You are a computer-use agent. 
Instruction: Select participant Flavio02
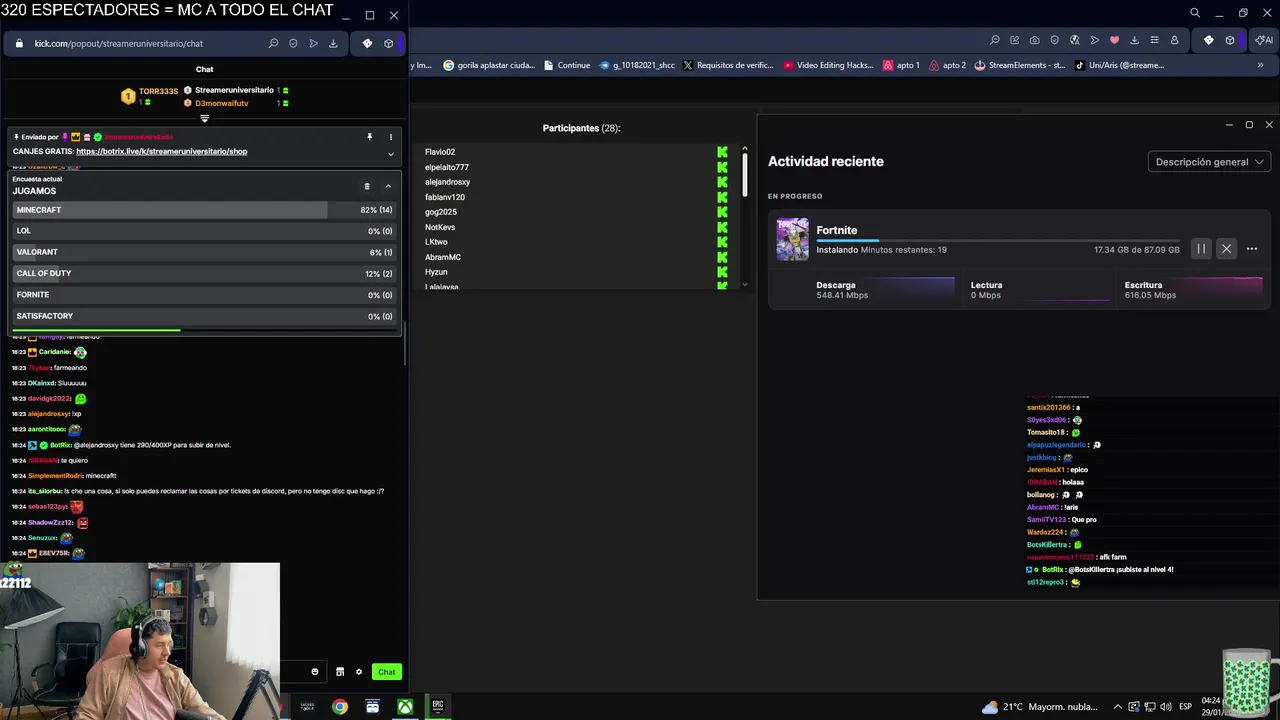[x=440, y=152]
